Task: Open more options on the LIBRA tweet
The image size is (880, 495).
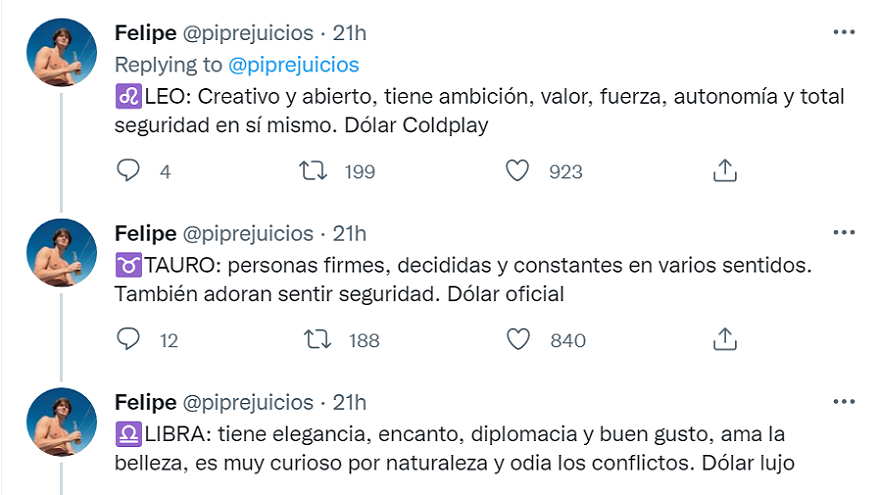Action: [x=843, y=402]
